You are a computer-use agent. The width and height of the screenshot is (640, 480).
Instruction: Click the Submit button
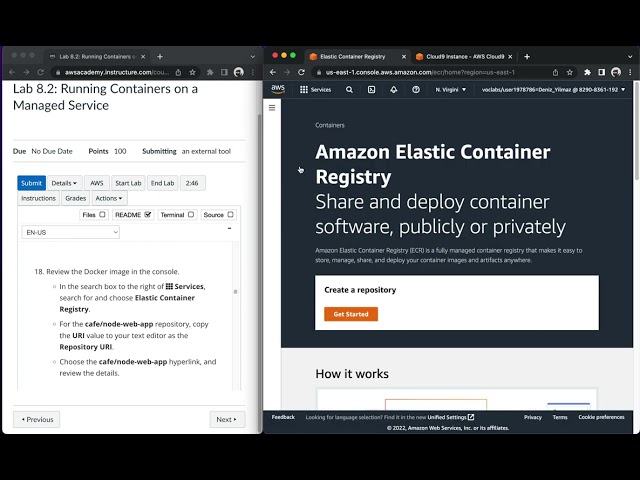[x=31, y=183]
